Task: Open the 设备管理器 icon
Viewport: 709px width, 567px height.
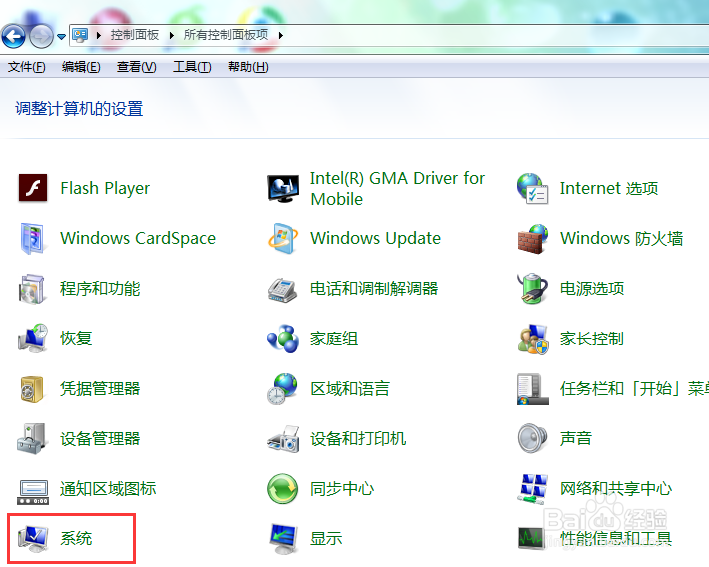Action: pyautogui.click(x=32, y=439)
